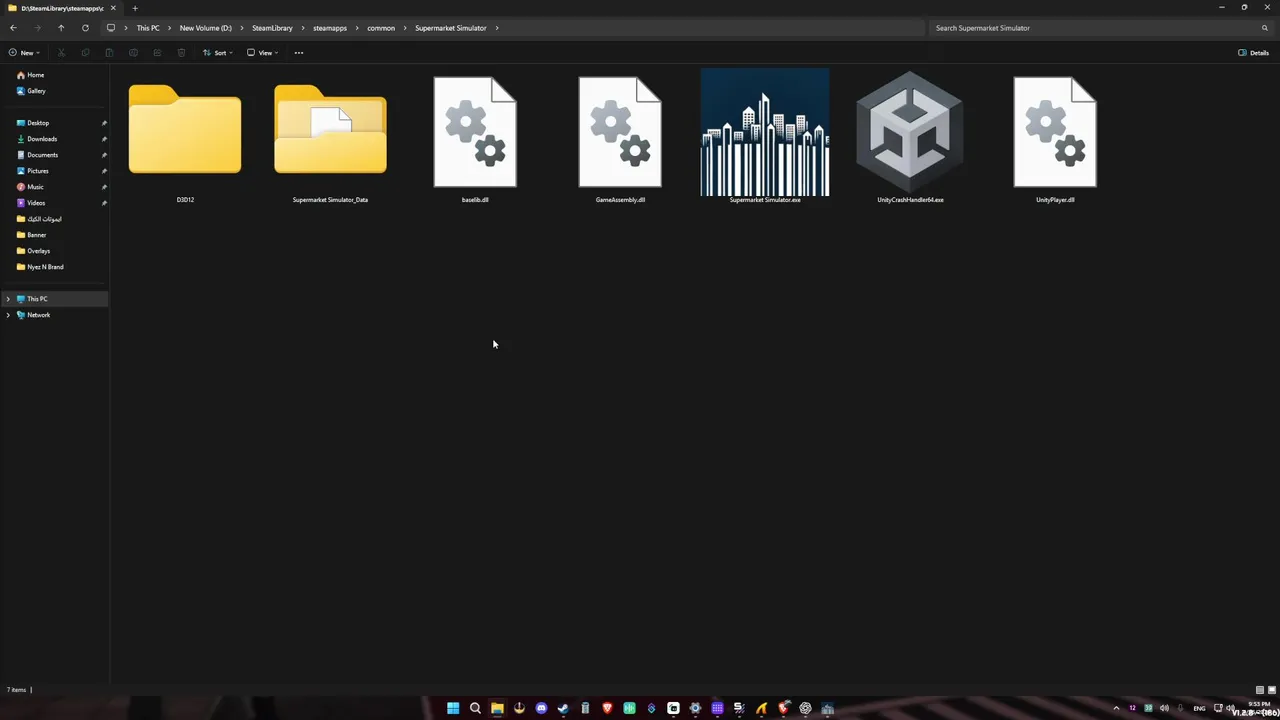Screen dimensions: 1280x720
Task: Click the ENG language indicator
Action: point(1199,708)
